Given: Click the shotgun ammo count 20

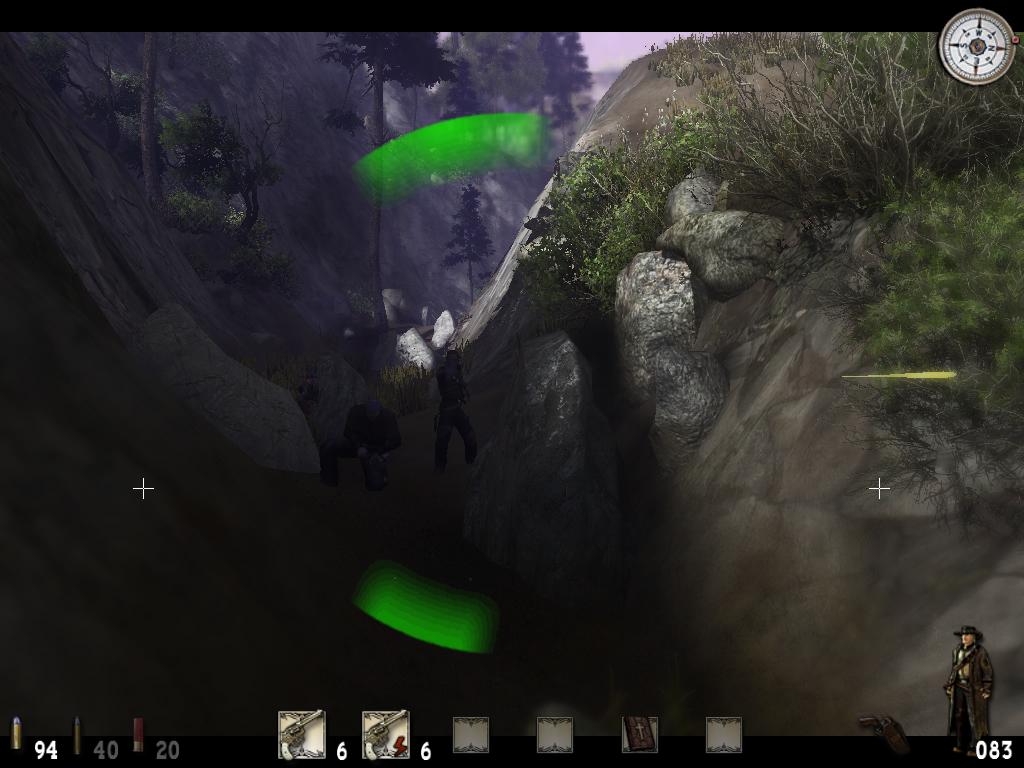Looking at the screenshot, I should tap(167, 750).
